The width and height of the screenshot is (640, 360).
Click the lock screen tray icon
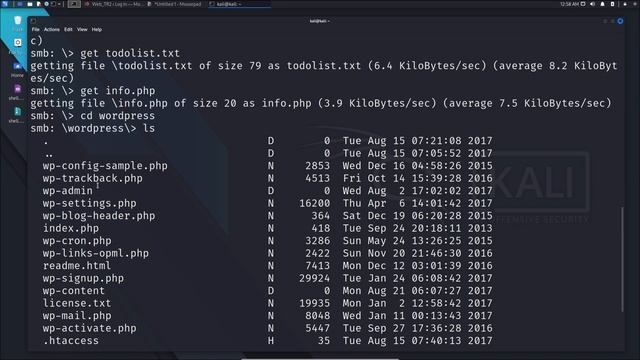click(x=625, y=4)
